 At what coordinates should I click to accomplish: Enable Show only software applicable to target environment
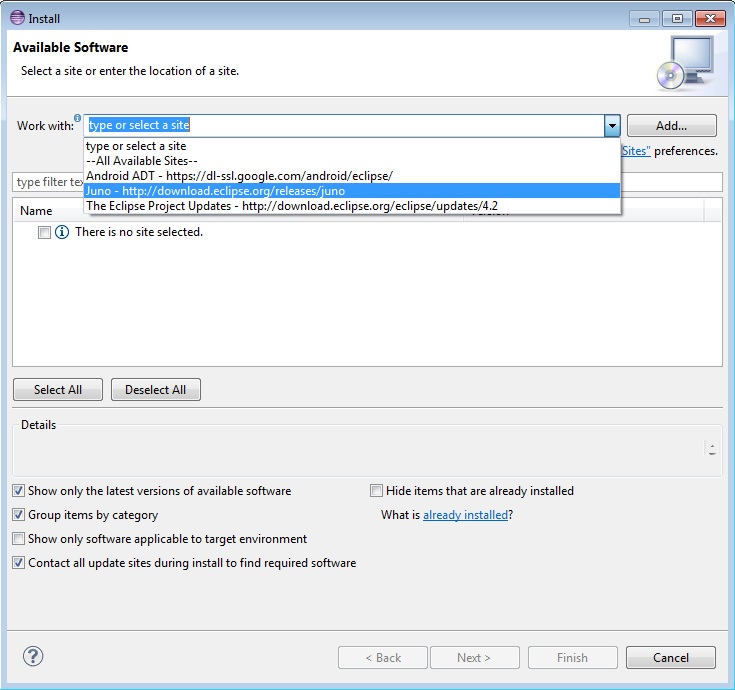click(18, 539)
